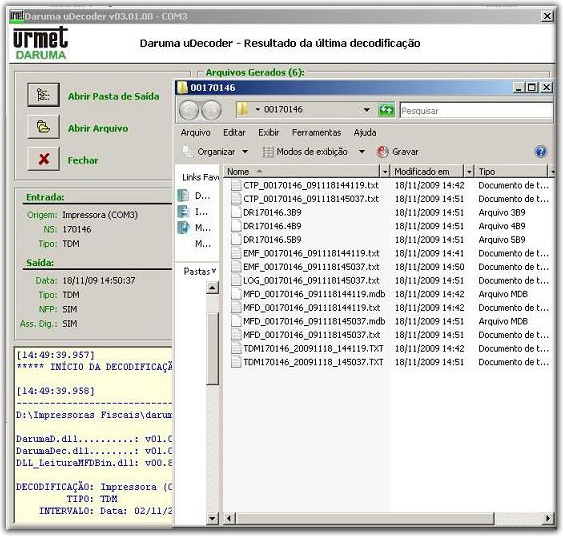Expand the Organizar dropdown arrow
Viewport: 563px width, 536px height.
(245, 152)
